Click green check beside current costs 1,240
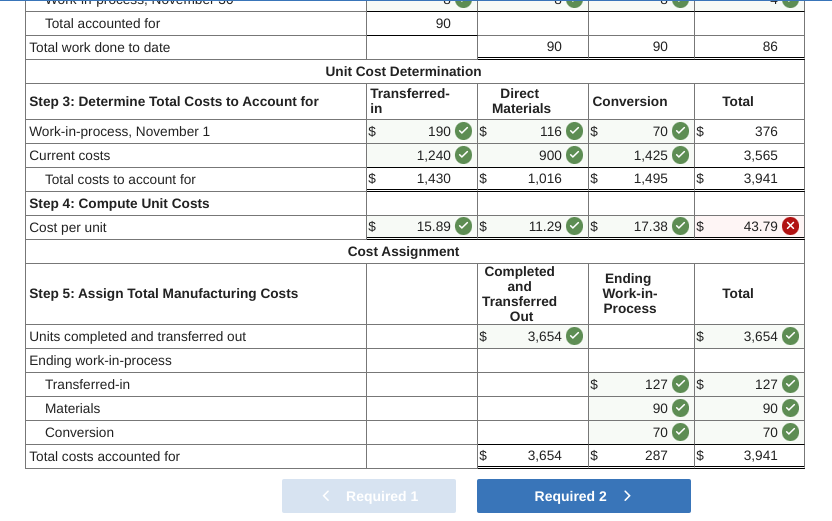832x521 pixels. [x=464, y=155]
